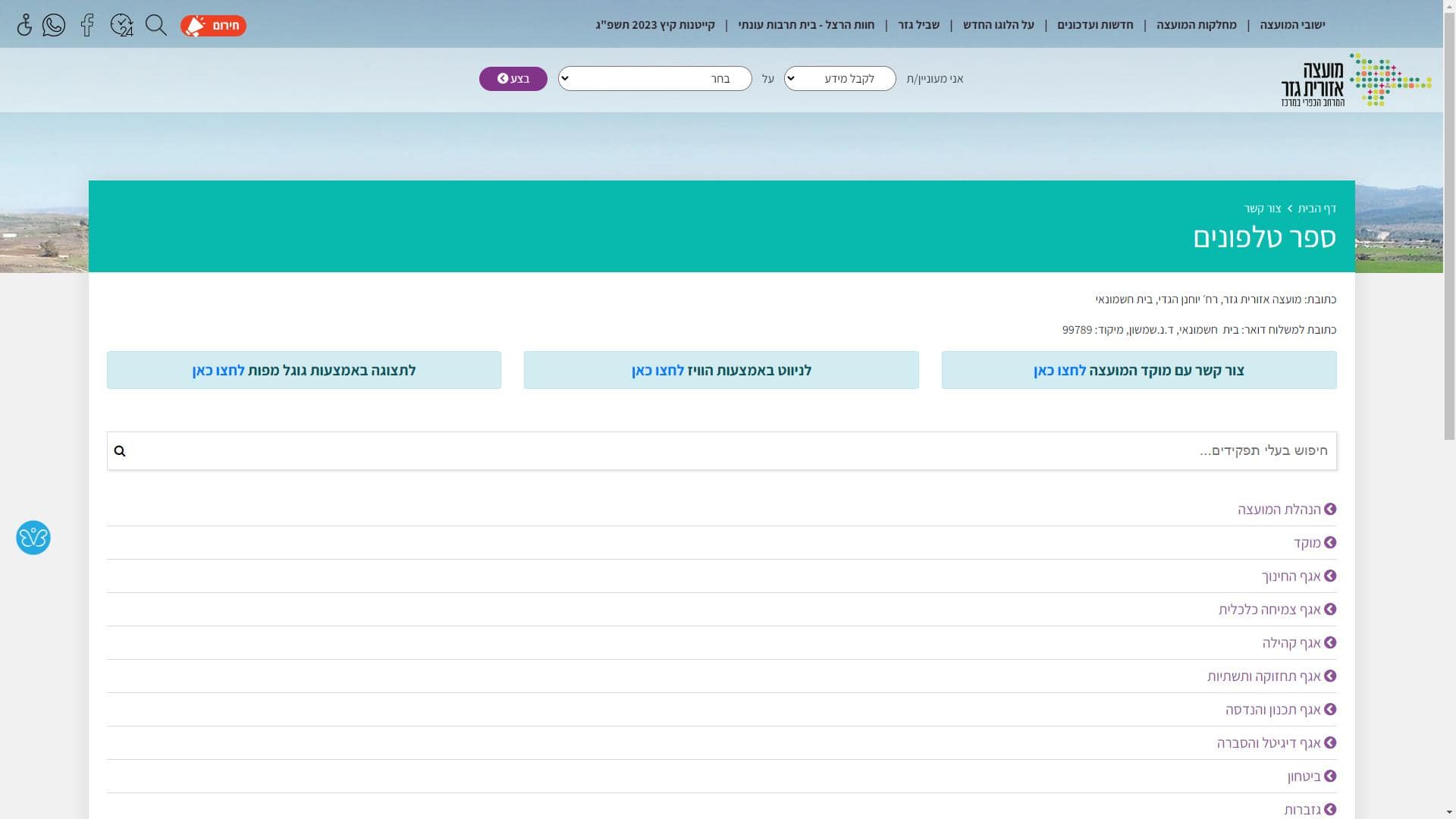This screenshot has width=1456, height=819.
Task: Open site search magnifier in header
Action: 156,25
